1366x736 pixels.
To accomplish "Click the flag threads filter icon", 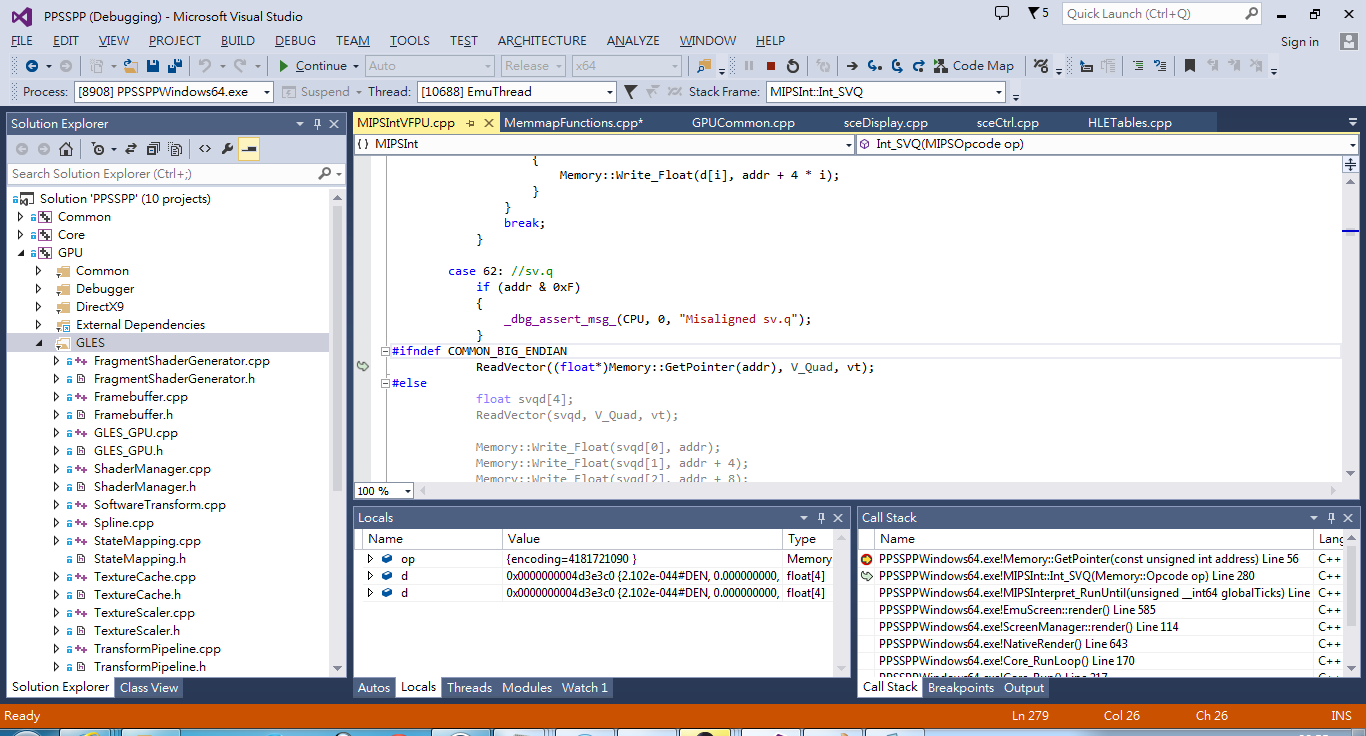I will click(x=631, y=92).
